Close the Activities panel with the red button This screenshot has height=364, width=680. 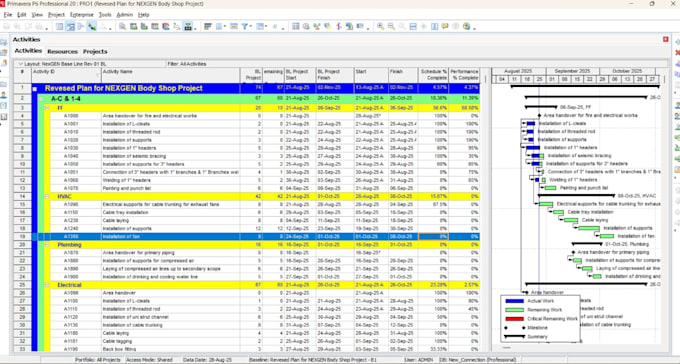(666, 39)
